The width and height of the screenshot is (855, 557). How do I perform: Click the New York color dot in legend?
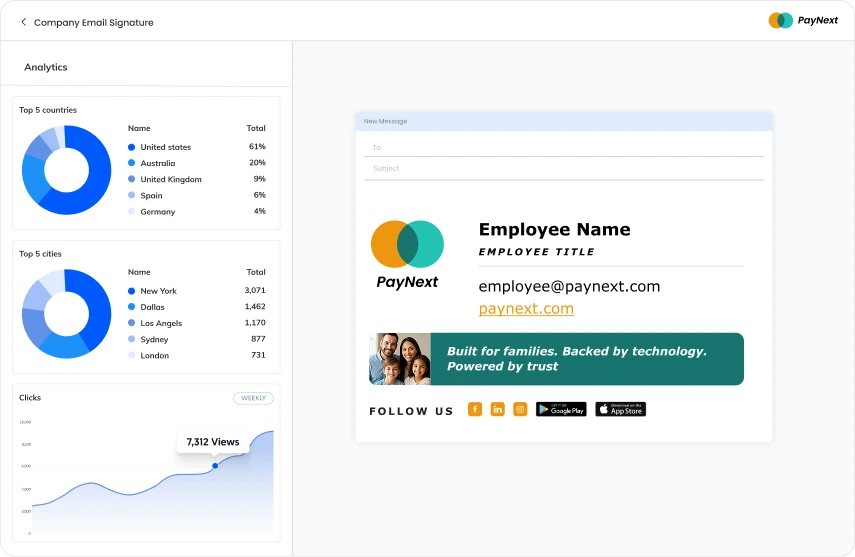[131, 291]
